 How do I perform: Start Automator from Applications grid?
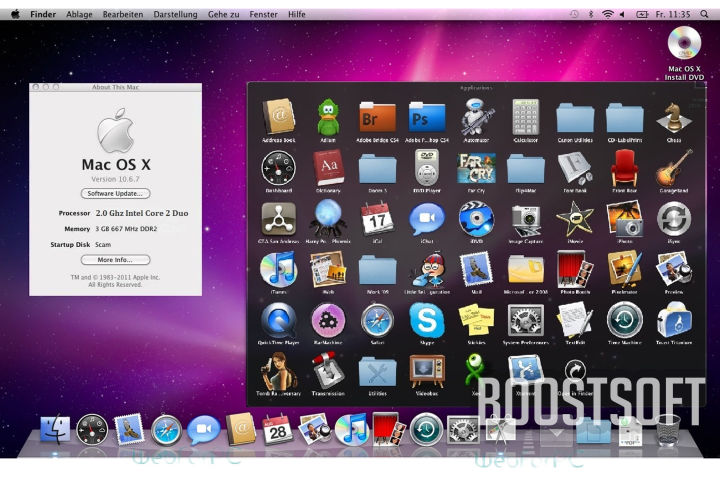(x=476, y=118)
